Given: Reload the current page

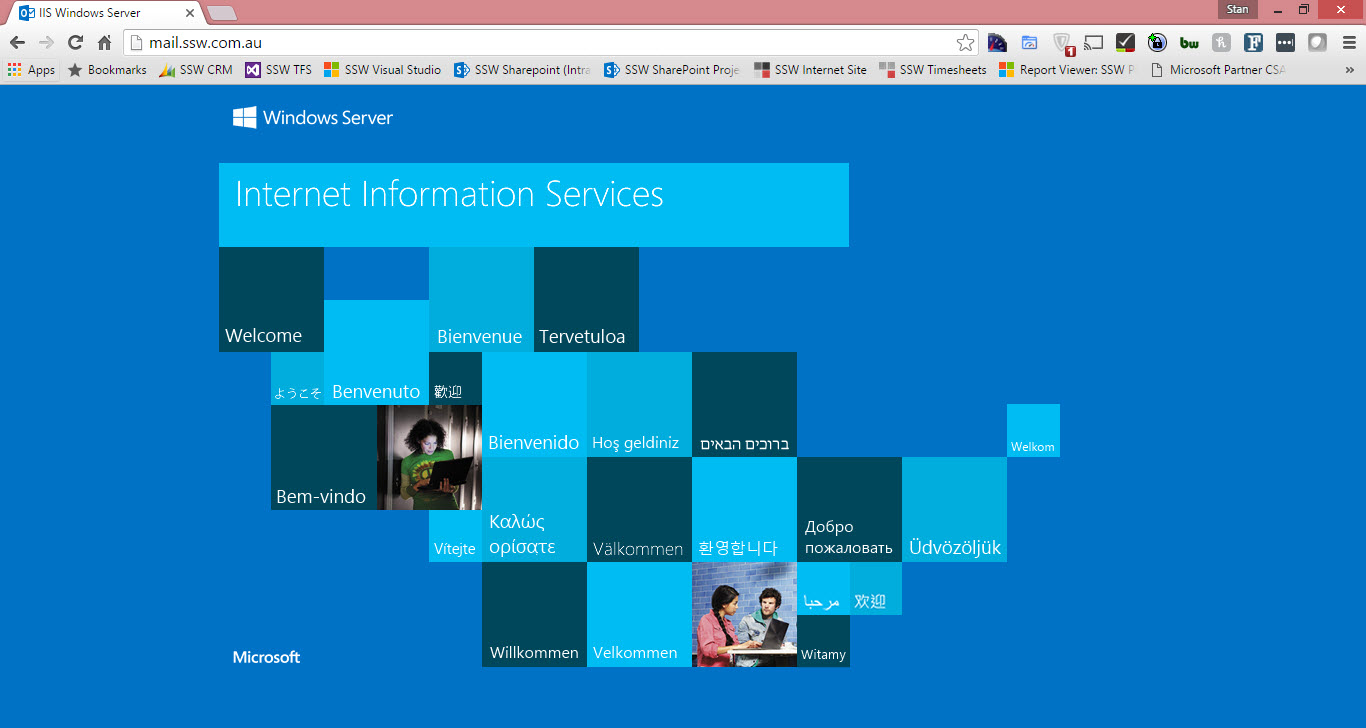Looking at the screenshot, I should [75, 43].
